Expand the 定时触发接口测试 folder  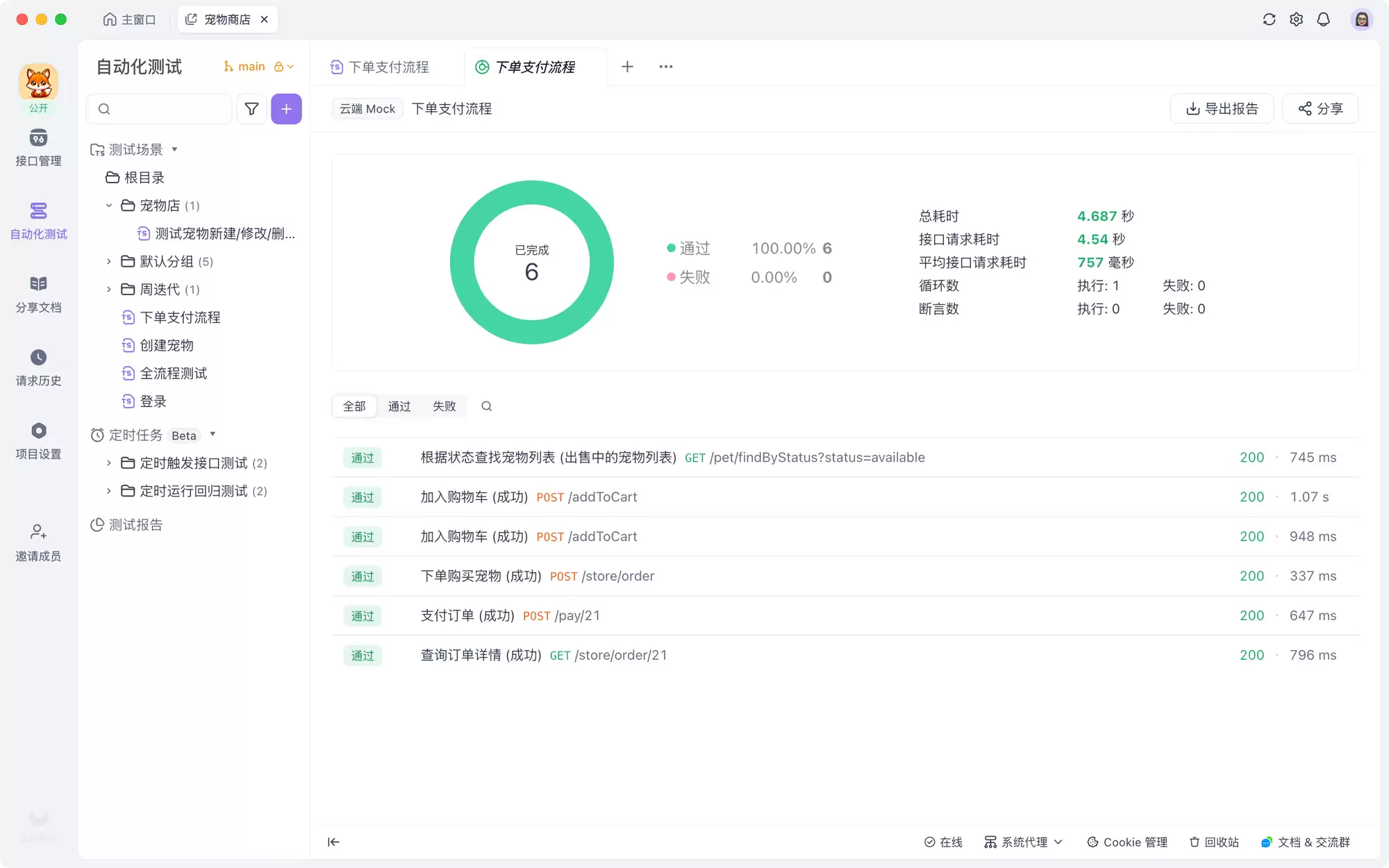[x=109, y=462]
